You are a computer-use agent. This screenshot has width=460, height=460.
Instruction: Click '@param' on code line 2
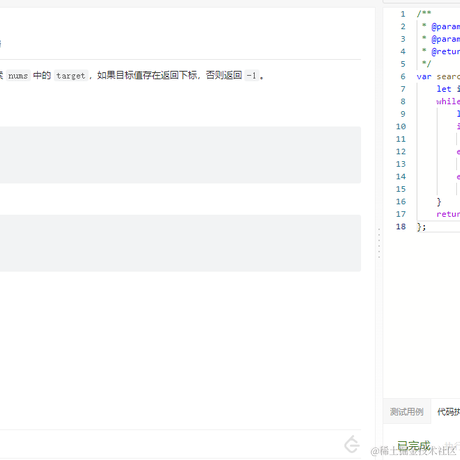[x=446, y=26]
